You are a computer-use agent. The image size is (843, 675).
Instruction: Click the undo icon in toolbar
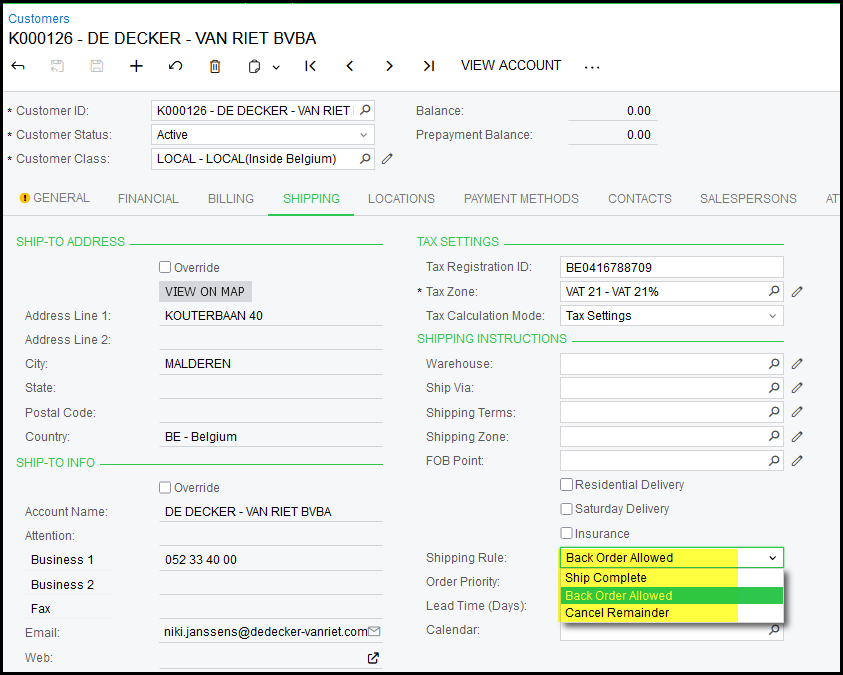[175, 66]
